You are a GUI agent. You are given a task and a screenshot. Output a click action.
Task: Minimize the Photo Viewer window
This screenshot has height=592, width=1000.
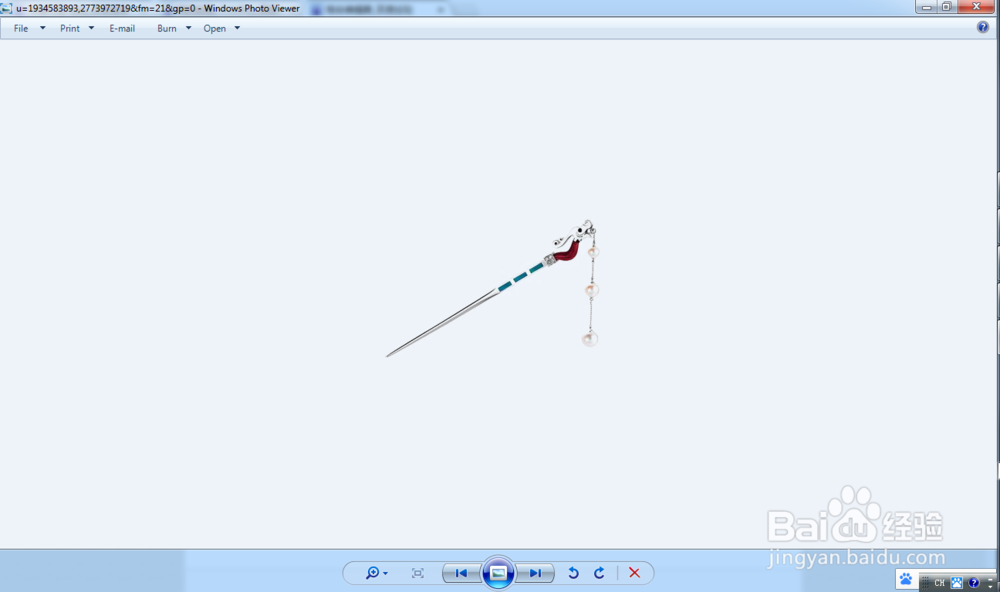click(926, 7)
